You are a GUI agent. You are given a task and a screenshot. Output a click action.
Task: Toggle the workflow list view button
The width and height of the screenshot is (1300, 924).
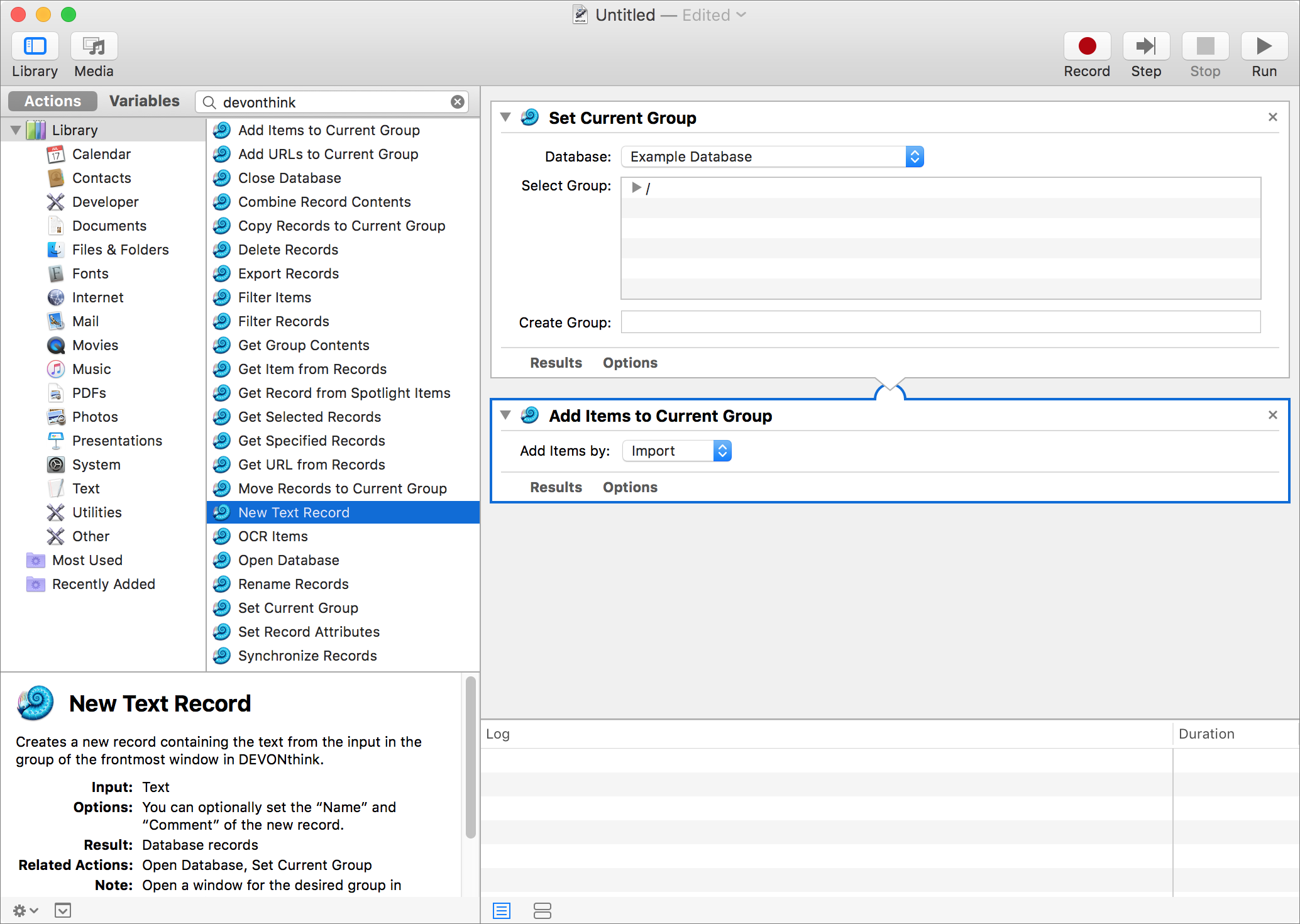point(502,910)
